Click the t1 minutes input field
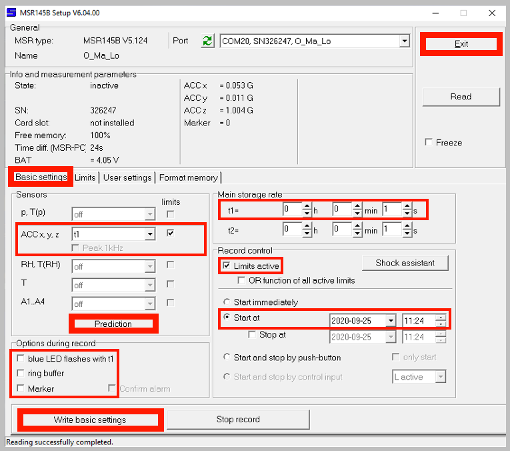Viewport: 510px width, 452px height. [342, 210]
